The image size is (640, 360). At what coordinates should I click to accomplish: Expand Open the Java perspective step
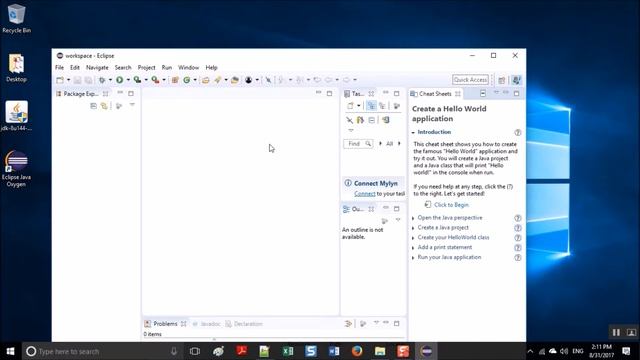click(x=413, y=218)
